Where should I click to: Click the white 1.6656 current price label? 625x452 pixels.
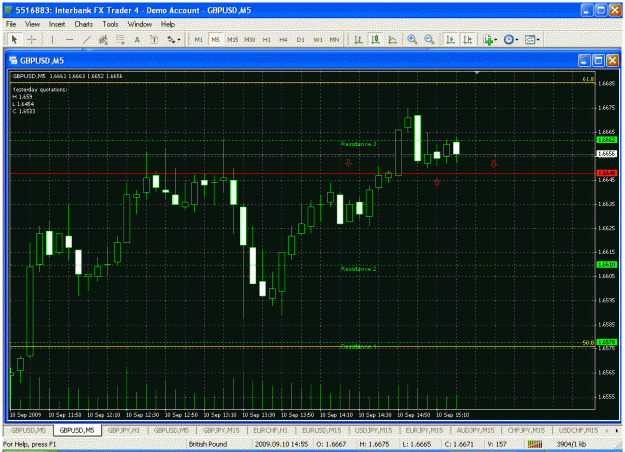[x=607, y=154]
